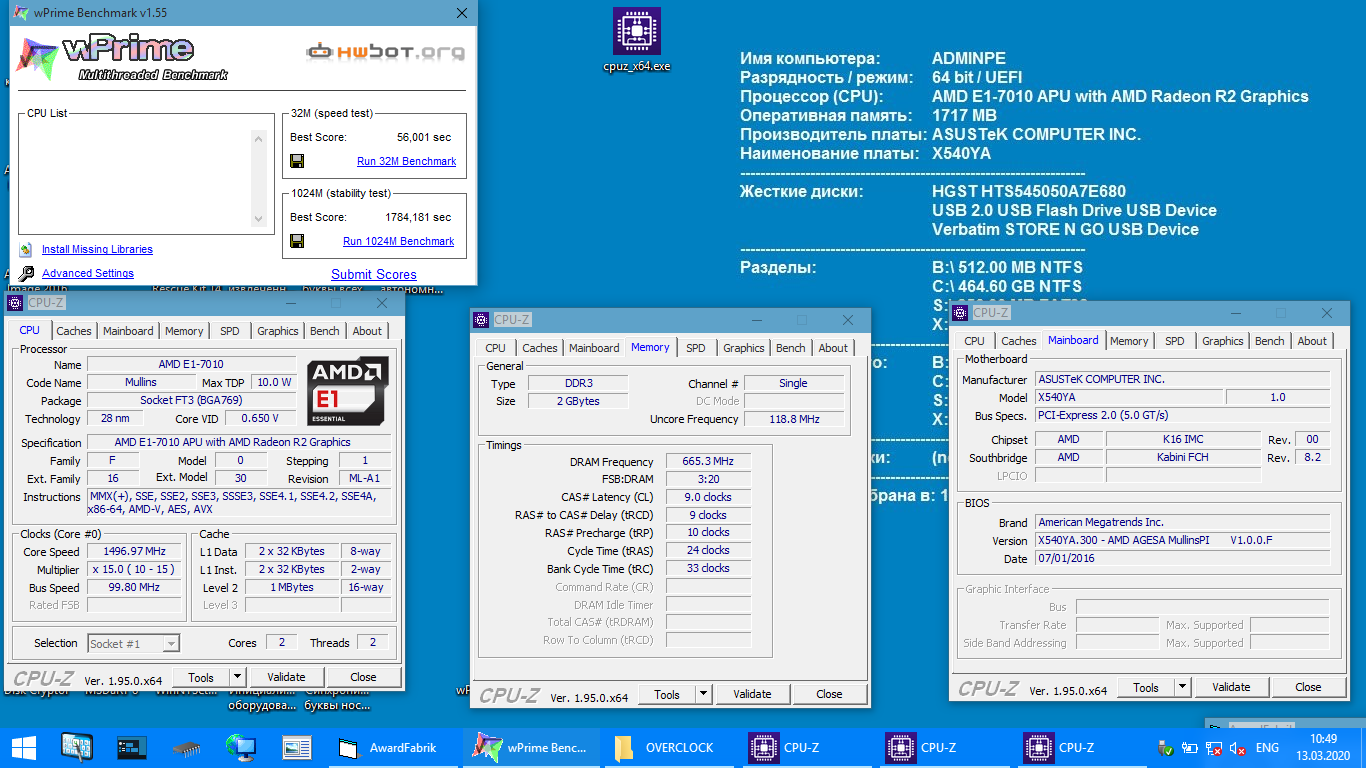
Task: Click the FSB:DRAM value 3:20
Action: [x=707, y=479]
